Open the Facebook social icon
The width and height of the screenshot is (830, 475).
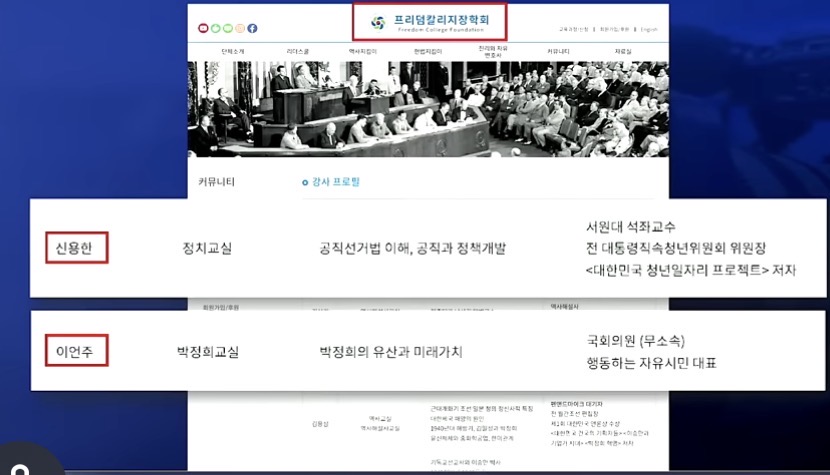252,29
